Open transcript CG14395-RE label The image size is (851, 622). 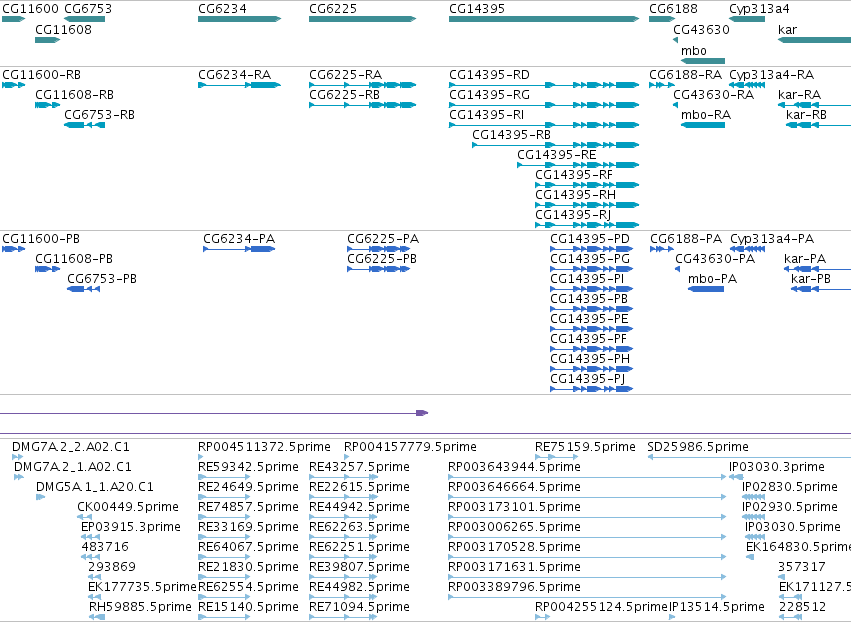point(557,155)
